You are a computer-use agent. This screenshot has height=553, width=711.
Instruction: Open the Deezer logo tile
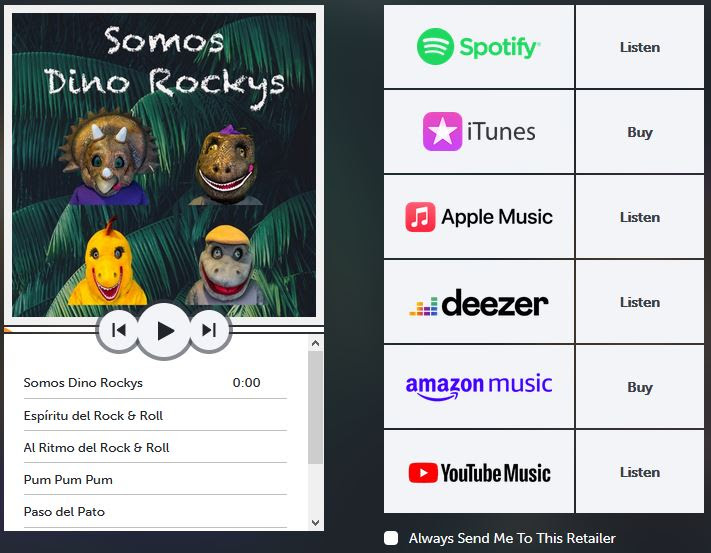click(x=479, y=302)
